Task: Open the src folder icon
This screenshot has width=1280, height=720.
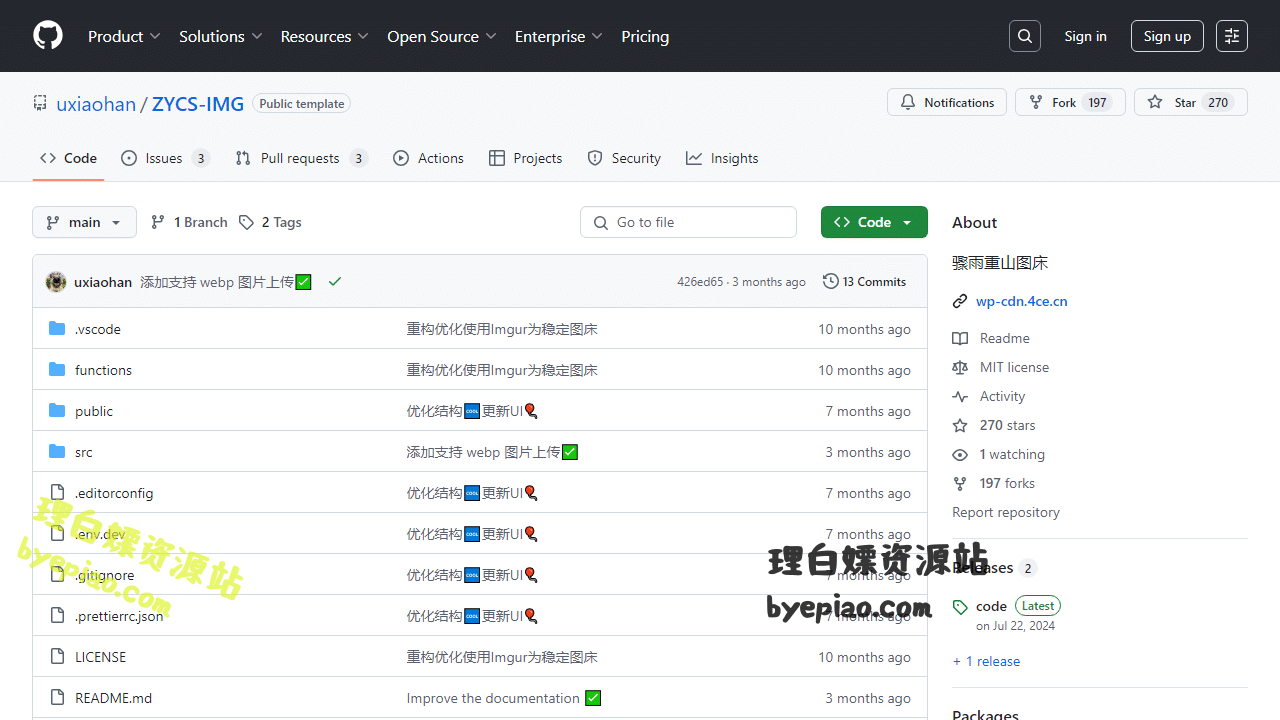Action: click(x=57, y=452)
